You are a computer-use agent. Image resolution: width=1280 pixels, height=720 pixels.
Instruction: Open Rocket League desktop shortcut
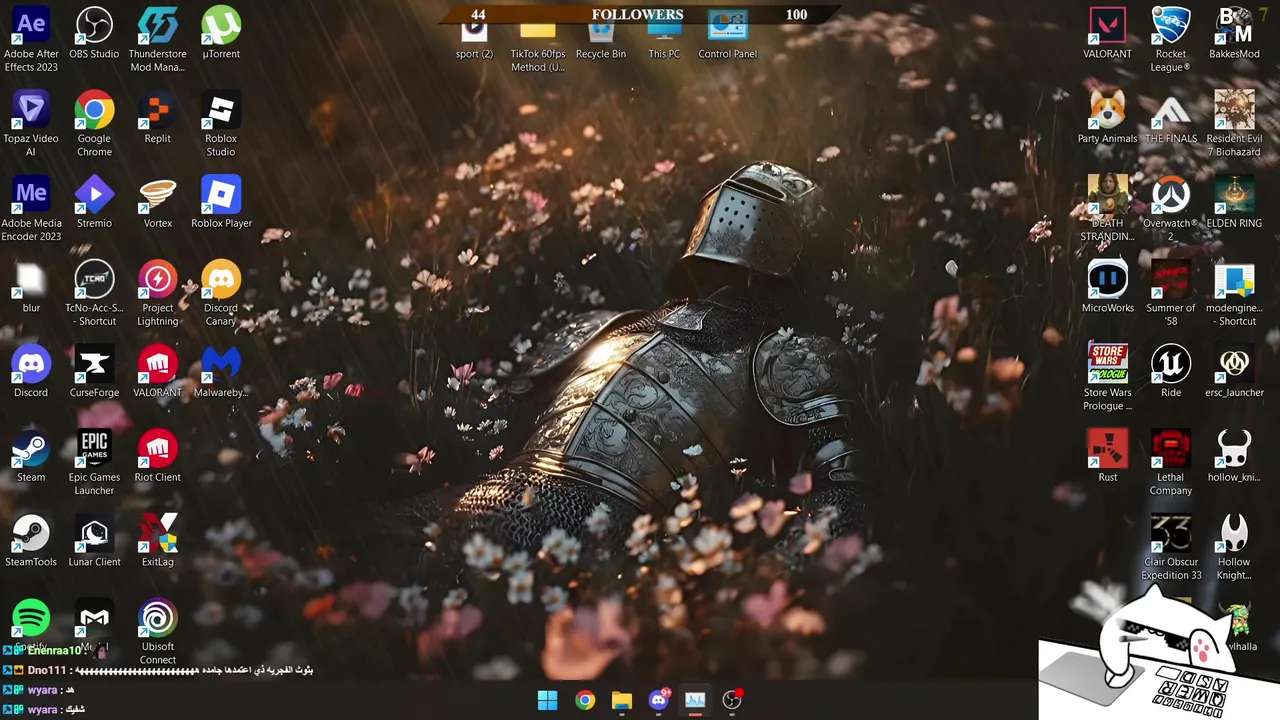click(x=1171, y=39)
